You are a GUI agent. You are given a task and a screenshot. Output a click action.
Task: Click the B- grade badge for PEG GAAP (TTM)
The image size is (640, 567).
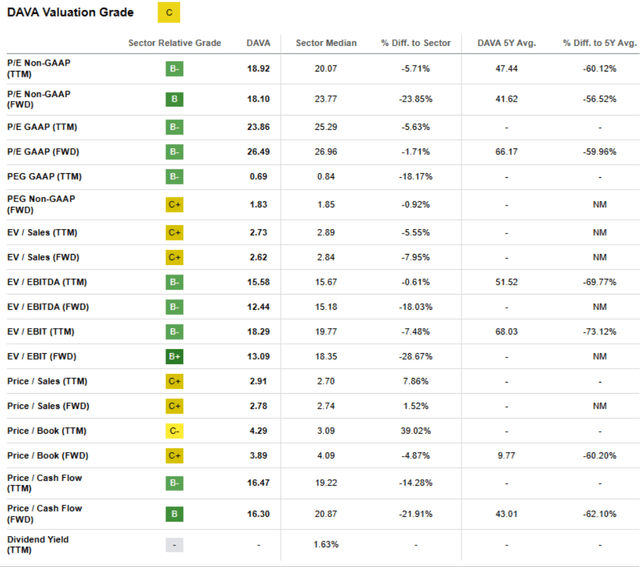coord(174,177)
